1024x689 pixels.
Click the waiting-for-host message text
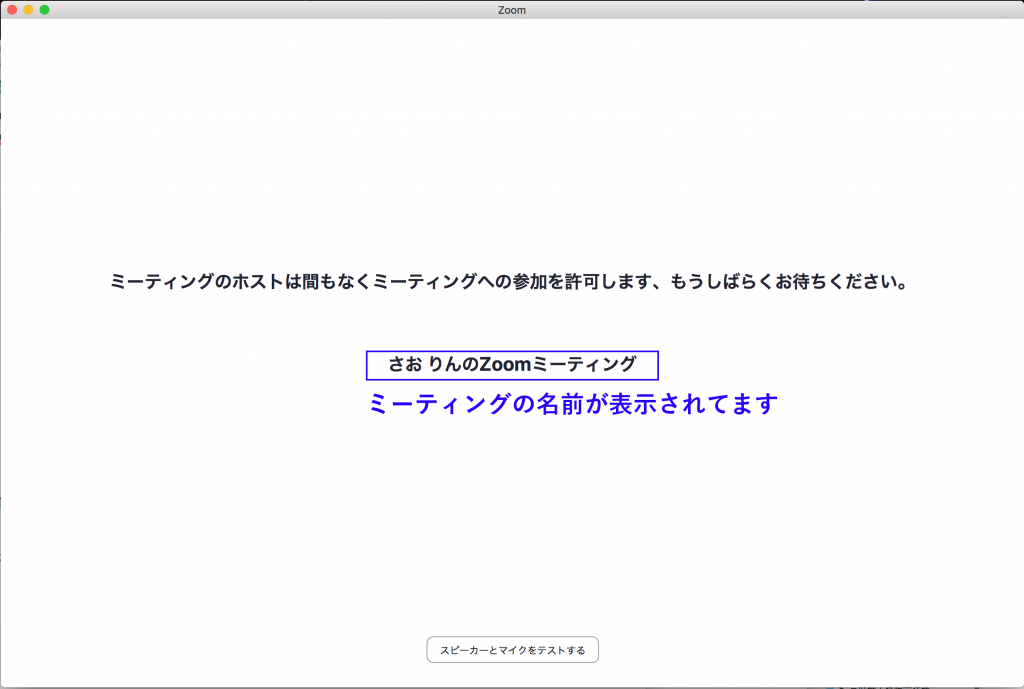pyautogui.click(x=509, y=282)
